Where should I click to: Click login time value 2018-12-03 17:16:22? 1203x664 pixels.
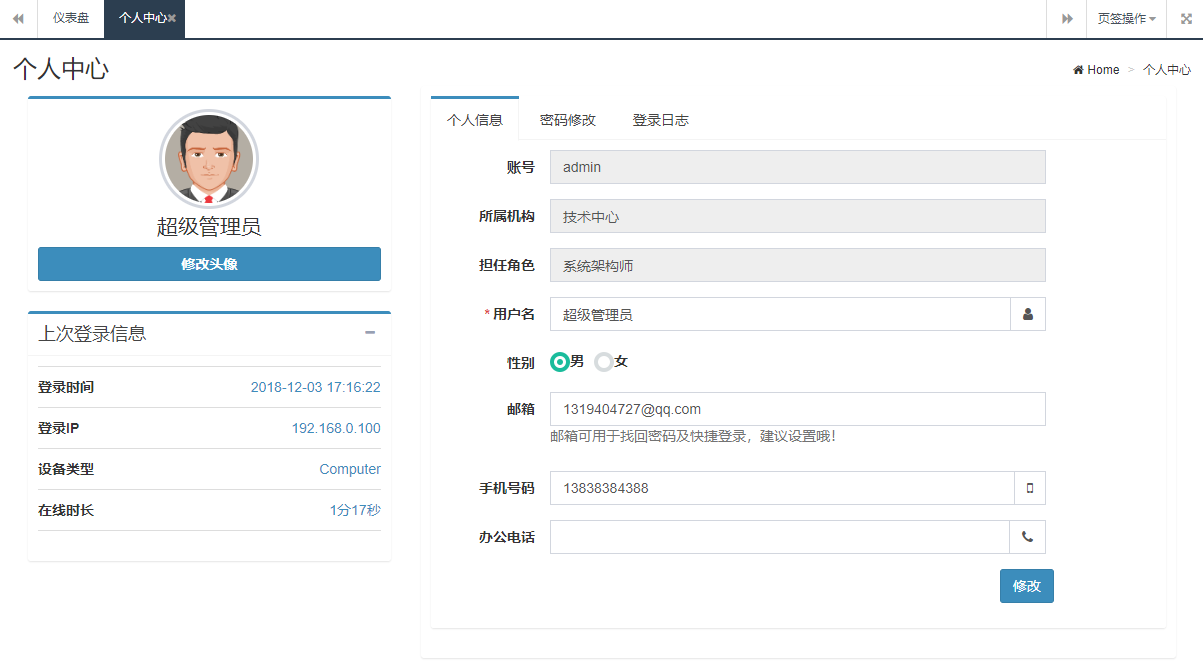coord(315,387)
